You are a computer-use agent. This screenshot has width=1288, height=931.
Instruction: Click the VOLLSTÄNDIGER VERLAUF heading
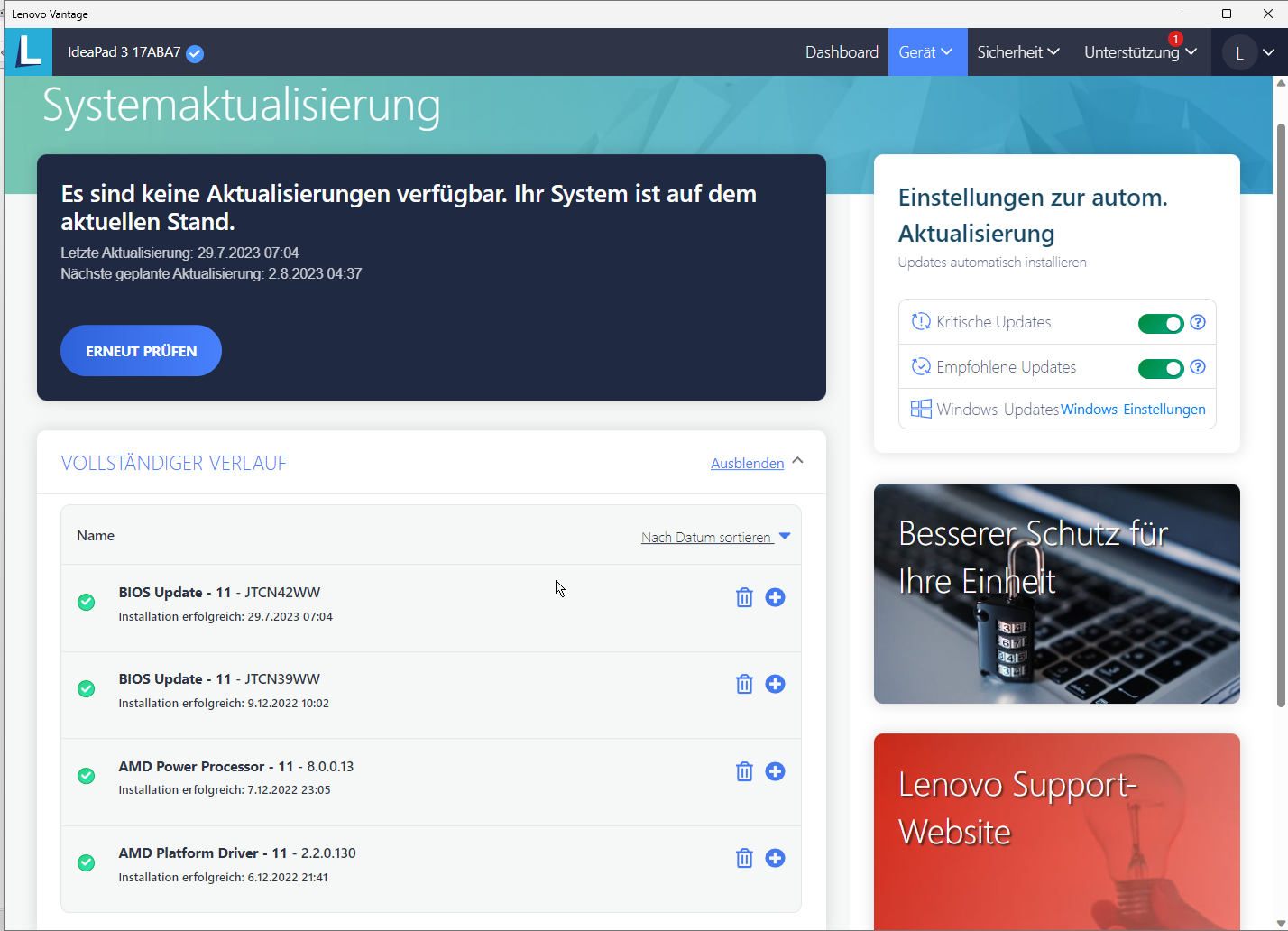tap(173, 463)
